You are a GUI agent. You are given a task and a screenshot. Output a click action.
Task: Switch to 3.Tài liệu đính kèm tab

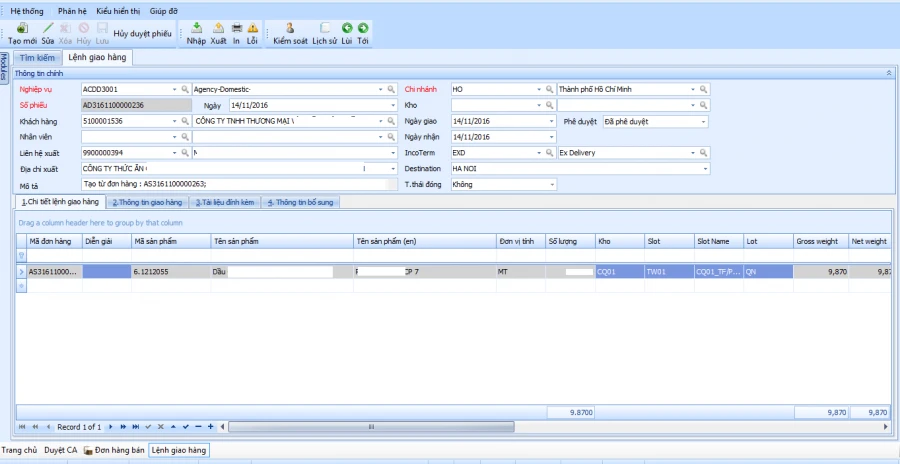point(224,202)
